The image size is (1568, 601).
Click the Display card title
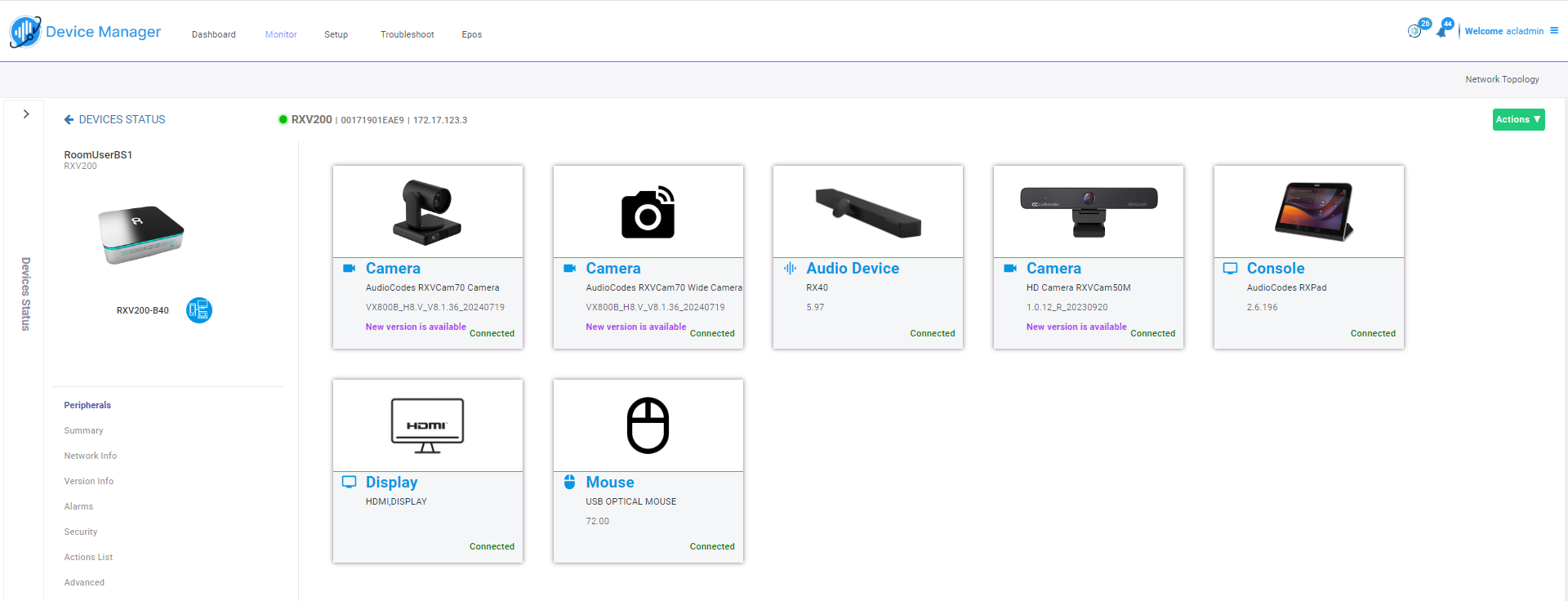(x=392, y=483)
